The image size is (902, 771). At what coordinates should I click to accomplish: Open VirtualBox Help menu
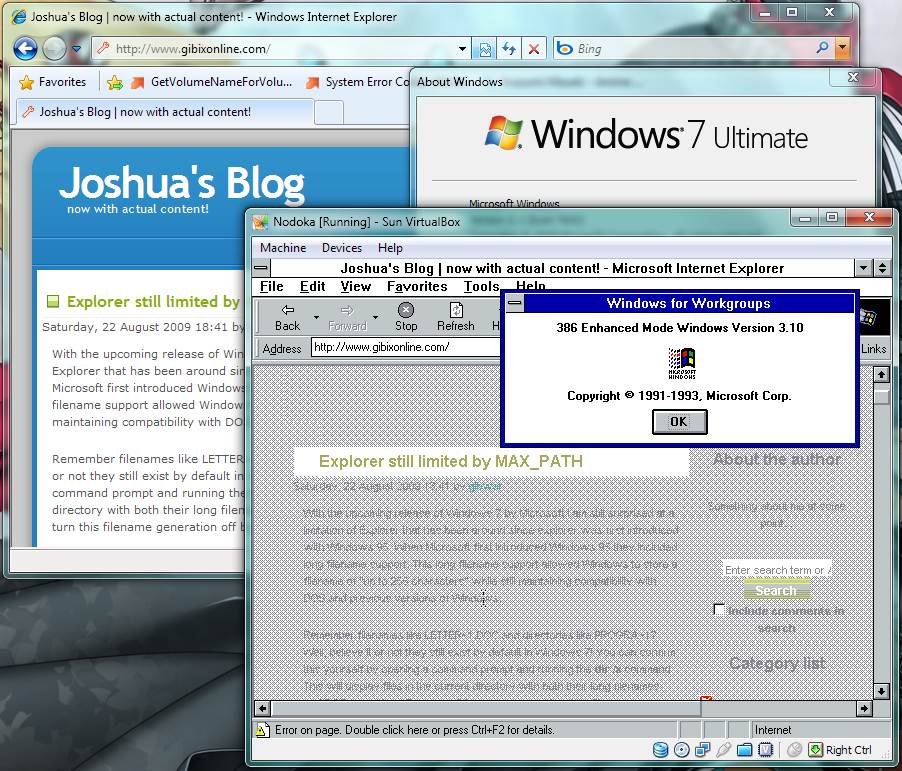coord(390,248)
